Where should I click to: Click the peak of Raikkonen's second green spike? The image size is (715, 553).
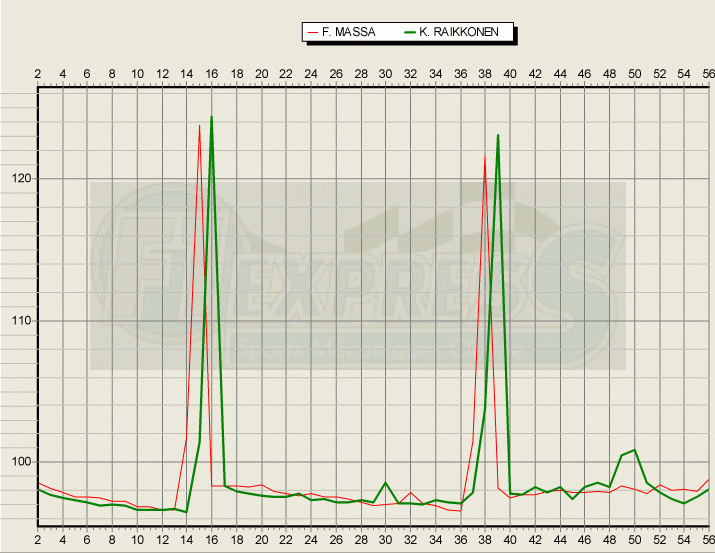point(497,135)
